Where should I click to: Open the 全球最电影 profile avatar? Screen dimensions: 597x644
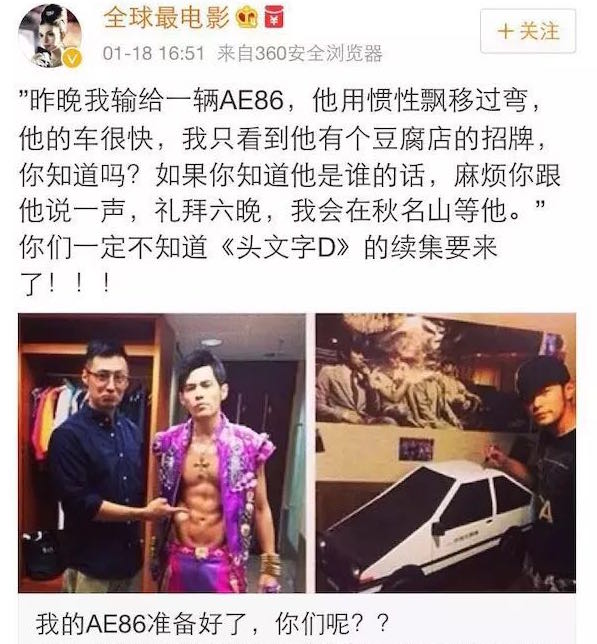pyautogui.click(x=49, y=35)
